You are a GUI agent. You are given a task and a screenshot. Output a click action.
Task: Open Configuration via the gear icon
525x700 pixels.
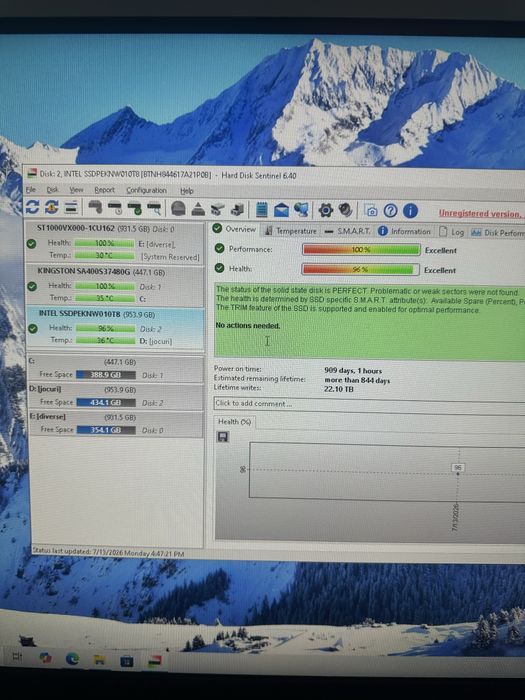325,210
